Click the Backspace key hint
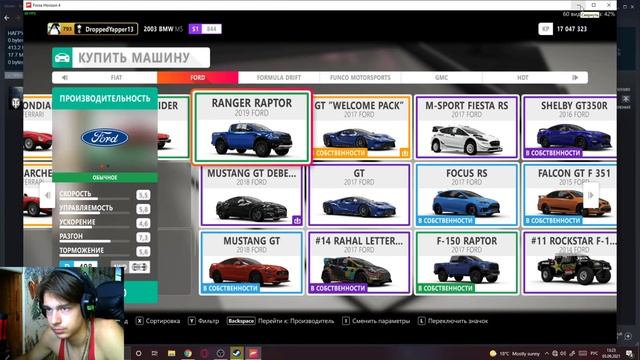Viewport: 640px width, 360px height. point(241,321)
